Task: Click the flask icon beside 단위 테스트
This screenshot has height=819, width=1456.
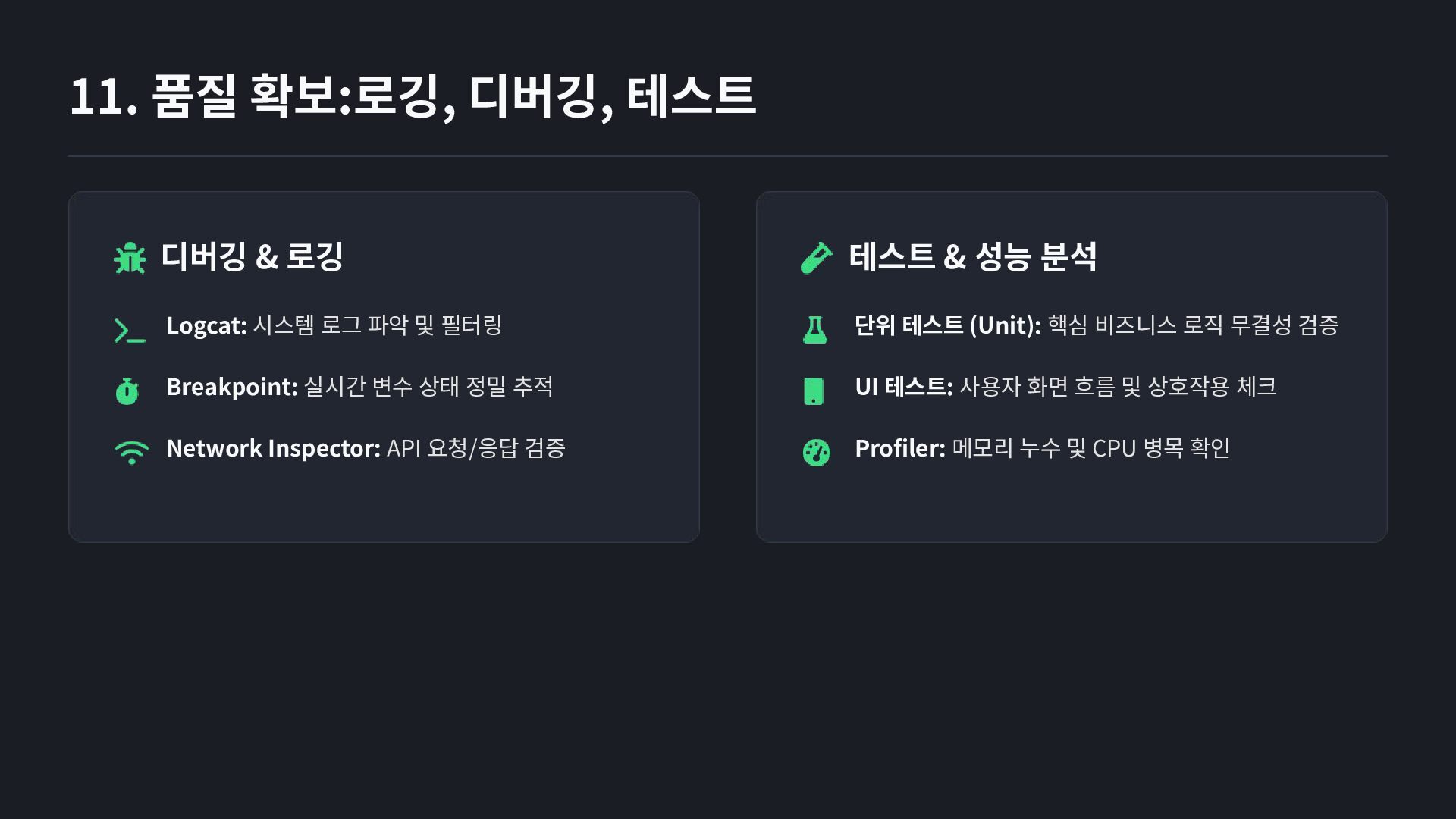Action: pyautogui.click(x=815, y=330)
